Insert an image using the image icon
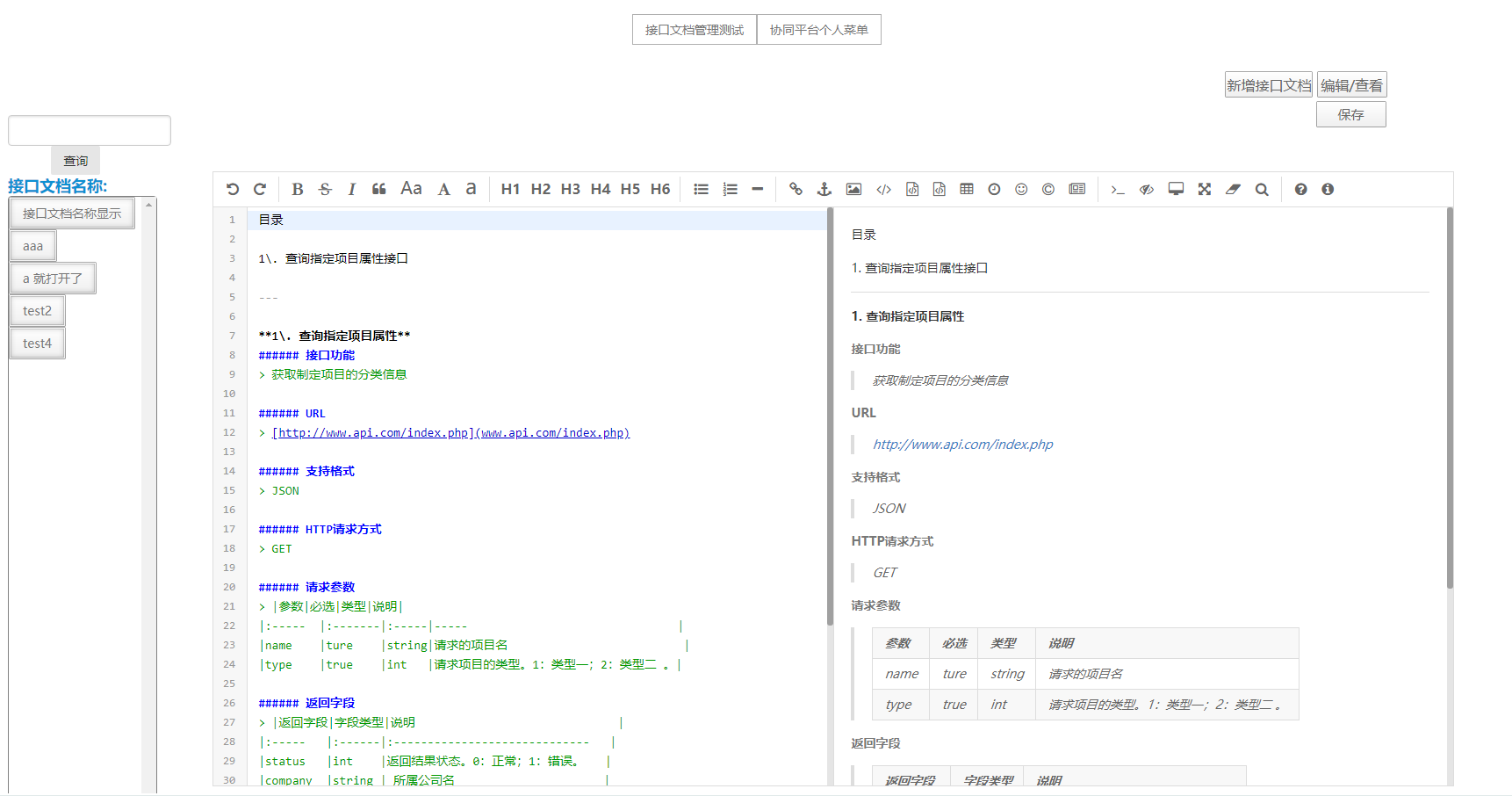This screenshot has height=796, width=1512. click(x=853, y=189)
